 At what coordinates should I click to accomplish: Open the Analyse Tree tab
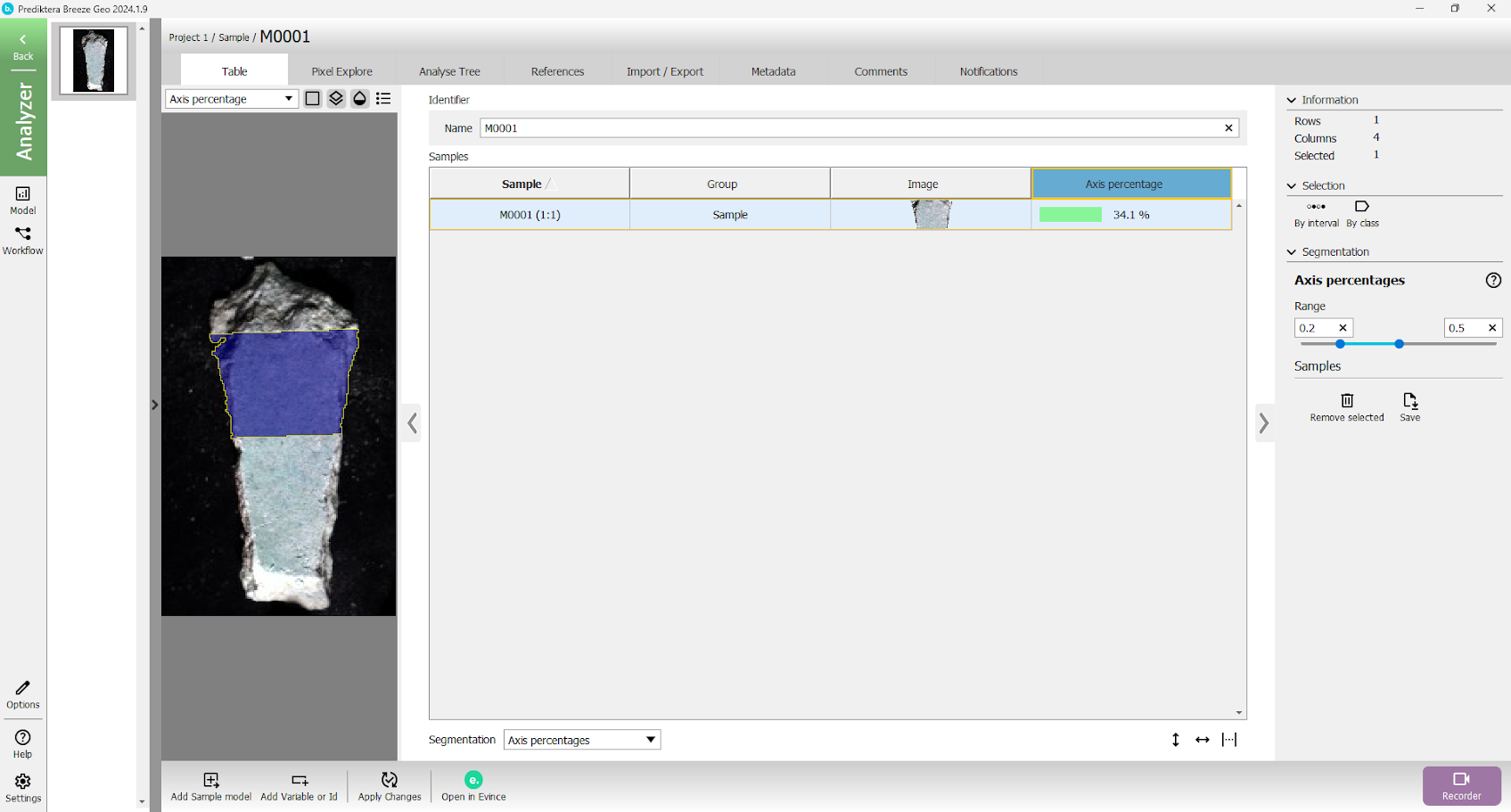click(x=449, y=71)
